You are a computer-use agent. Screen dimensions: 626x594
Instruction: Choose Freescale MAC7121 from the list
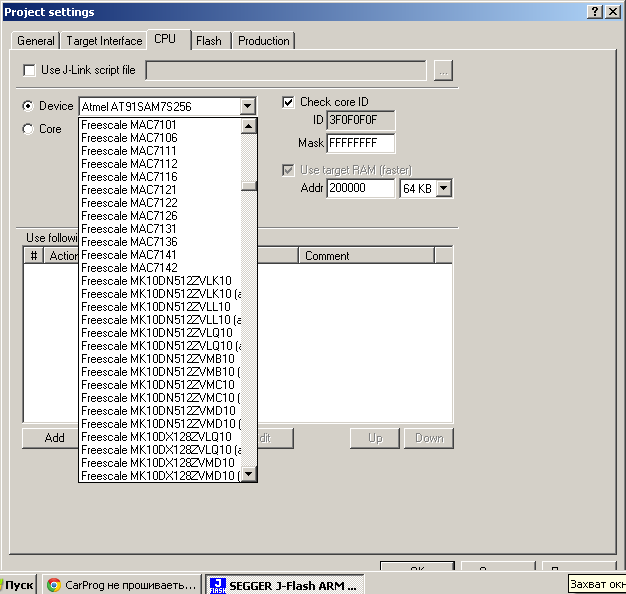pyautogui.click(x=160, y=190)
